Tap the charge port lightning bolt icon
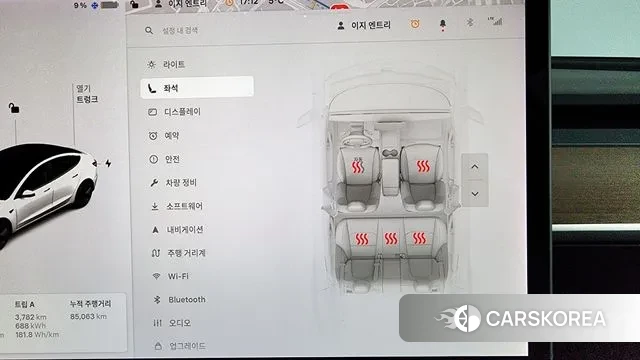The image size is (640, 360). [108, 163]
